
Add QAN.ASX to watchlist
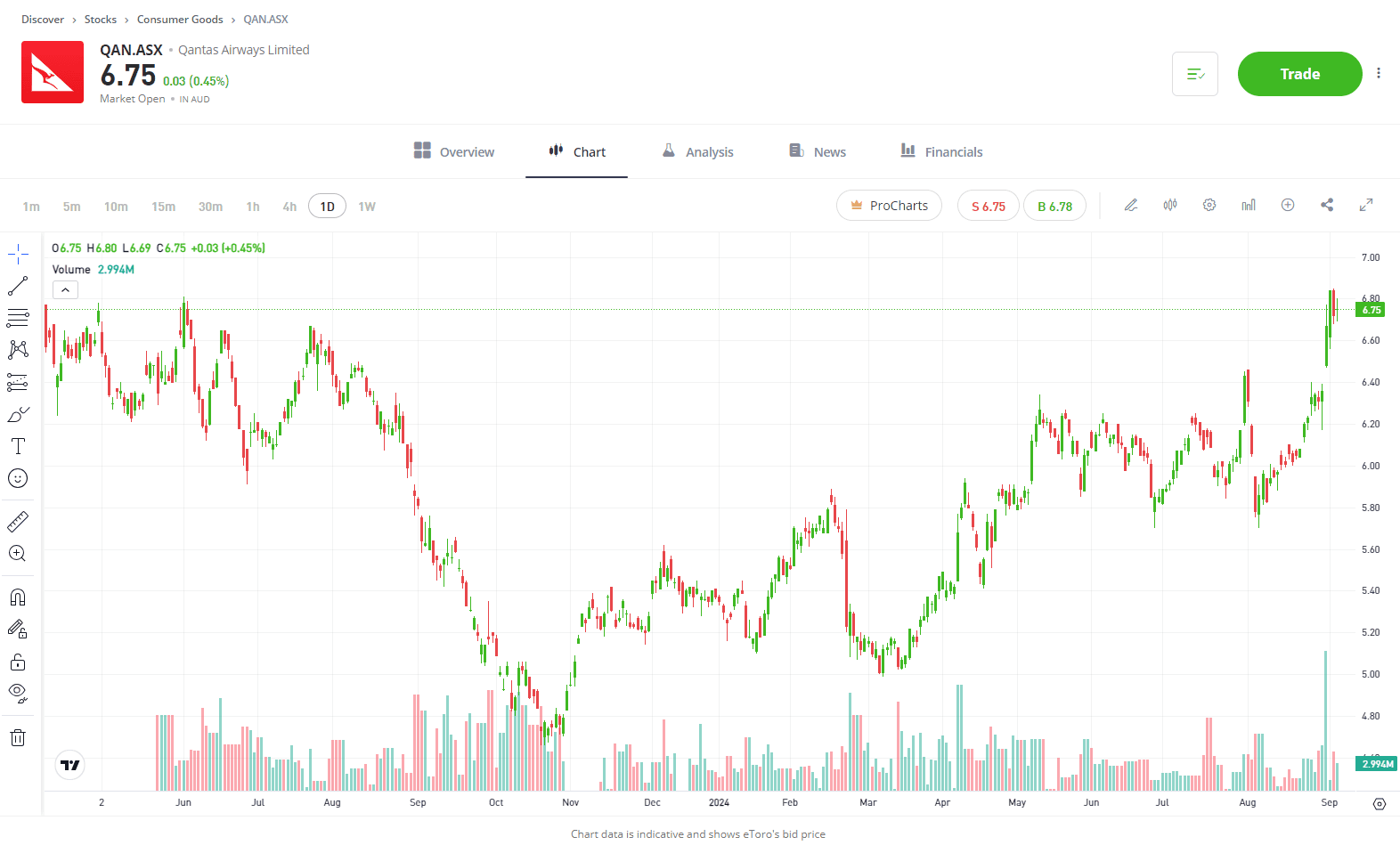pyautogui.click(x=1195, y=74)
